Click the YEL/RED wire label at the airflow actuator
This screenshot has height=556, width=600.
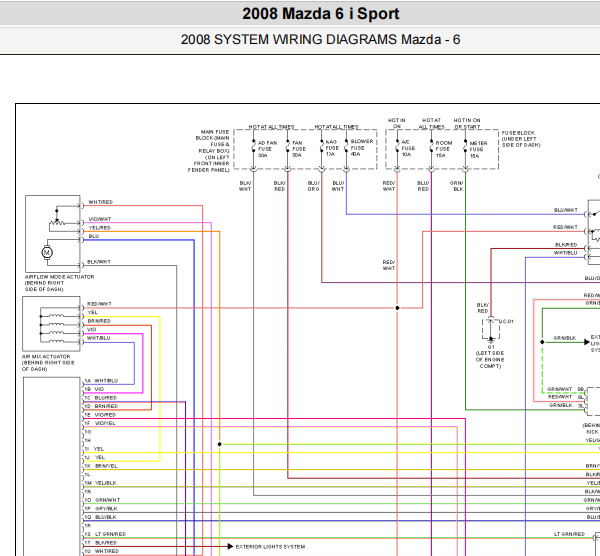[99, 228]
